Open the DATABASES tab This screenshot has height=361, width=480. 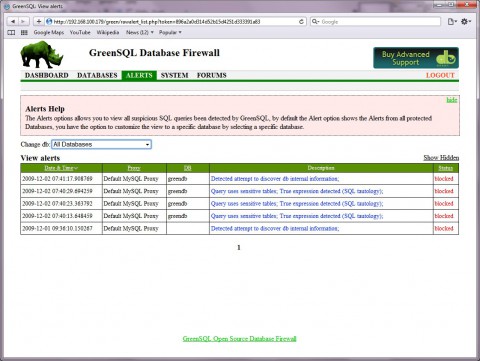(x=97, y=75)
